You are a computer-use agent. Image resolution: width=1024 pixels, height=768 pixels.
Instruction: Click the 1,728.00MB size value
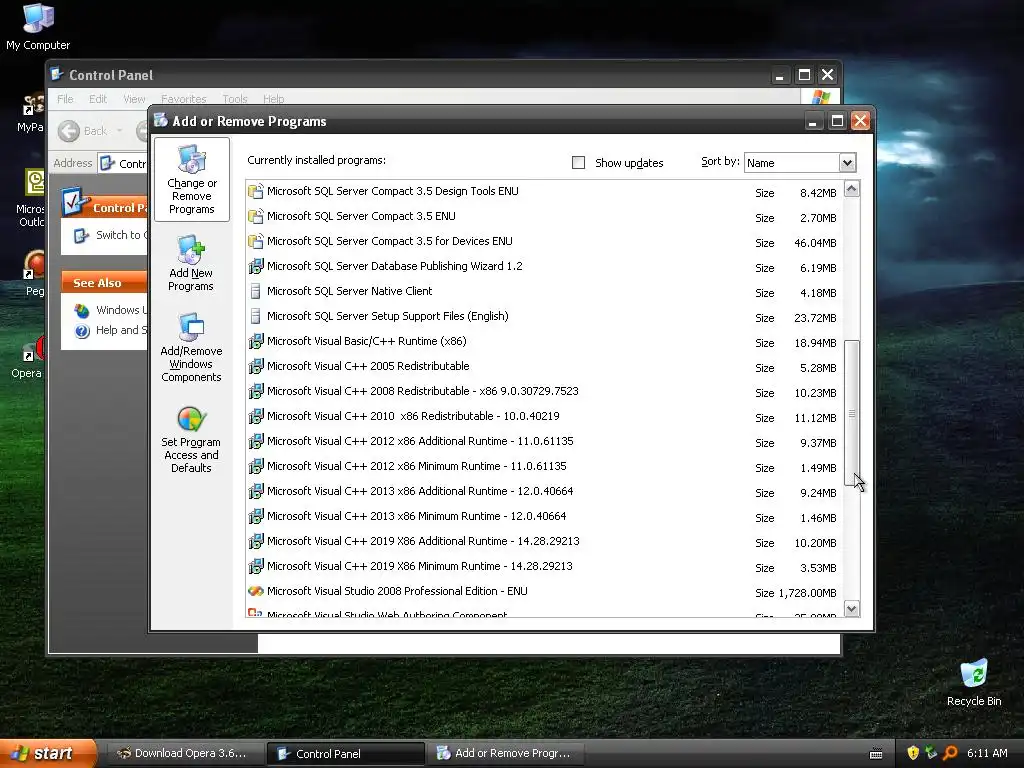click(x=807, y=593)
